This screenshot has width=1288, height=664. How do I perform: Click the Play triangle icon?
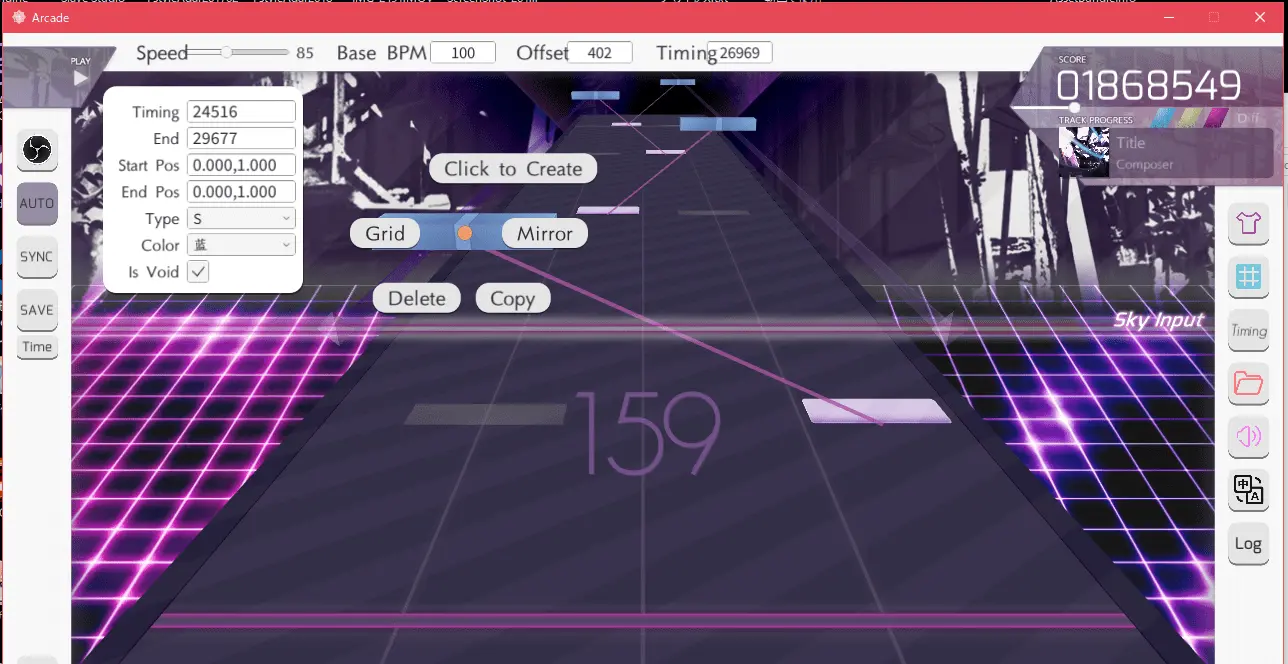tap(81, 77)
